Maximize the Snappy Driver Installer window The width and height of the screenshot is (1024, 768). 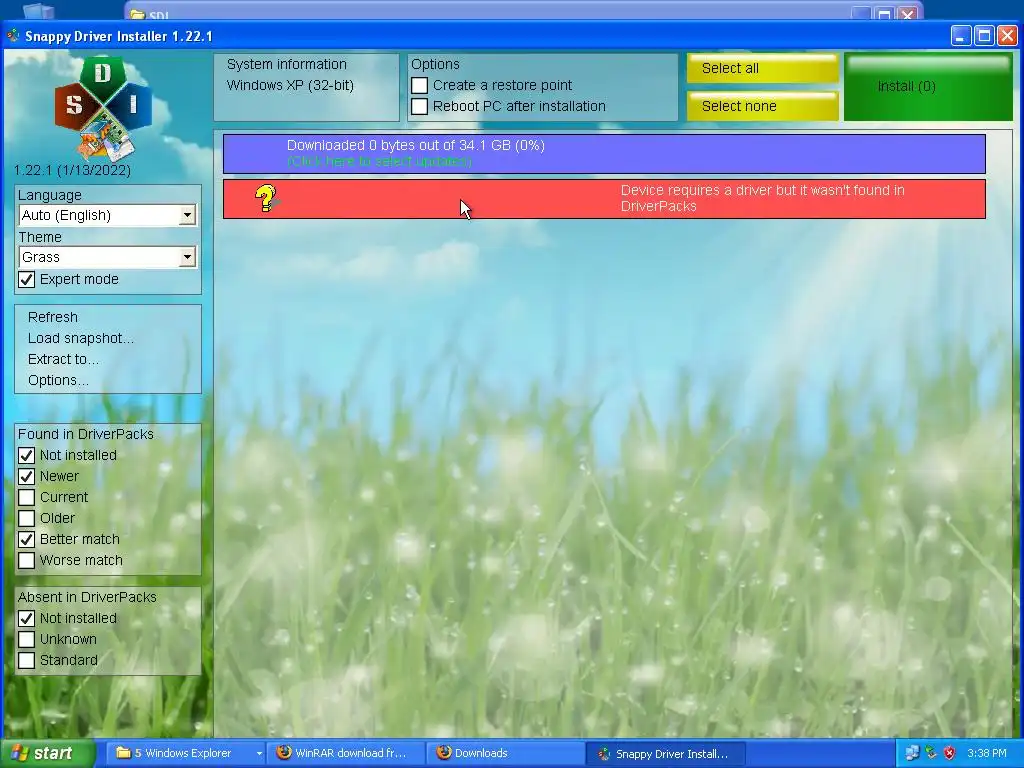pyautogui.click(x=984, y=36)
